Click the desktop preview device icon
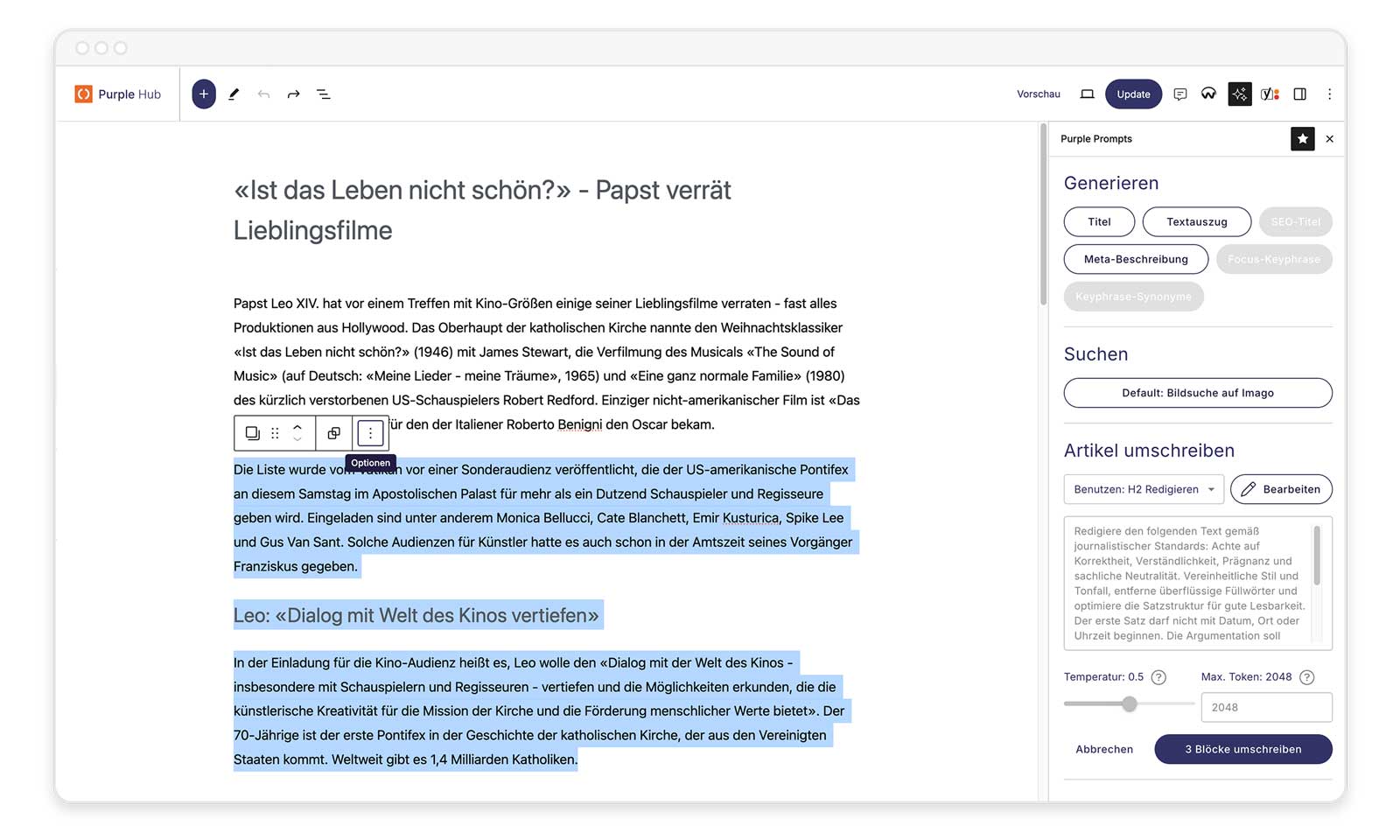Image resolution: width=1400 pixels, height=840 pixels. coord(1087,94)
